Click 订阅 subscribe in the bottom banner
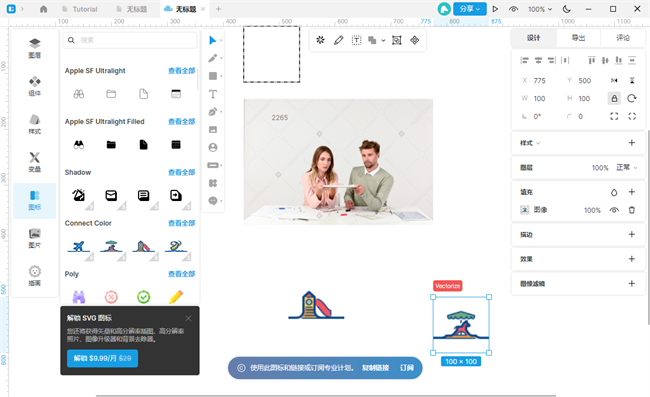Screen dimensions: 650x397 (407, 368)
